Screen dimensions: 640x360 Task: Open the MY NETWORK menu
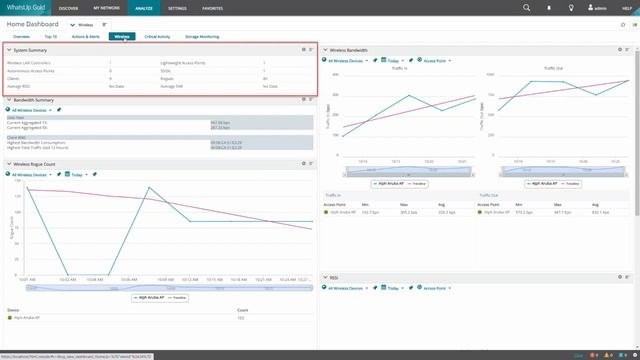107,8
